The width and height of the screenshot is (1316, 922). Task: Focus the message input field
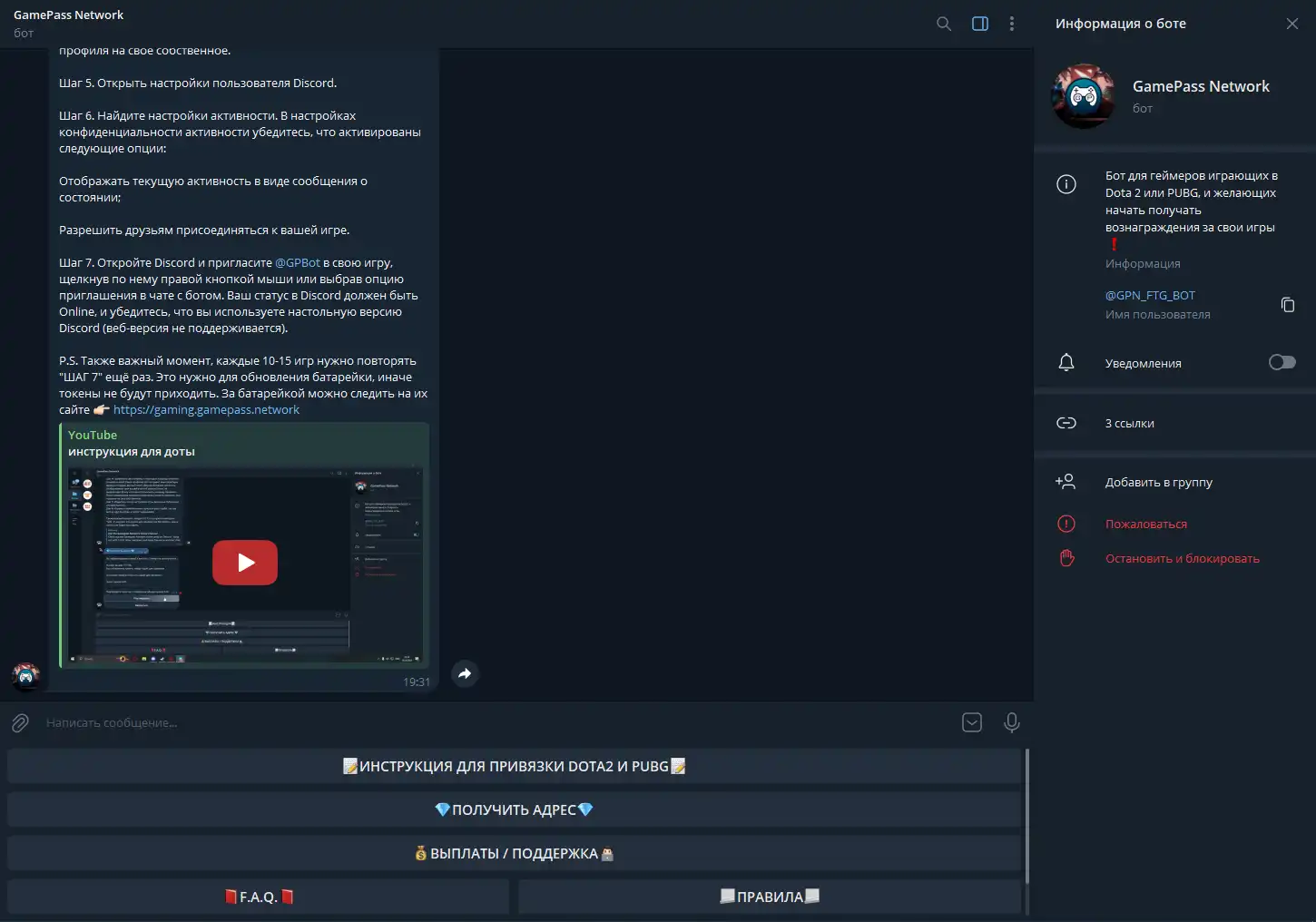coord(497,722)
